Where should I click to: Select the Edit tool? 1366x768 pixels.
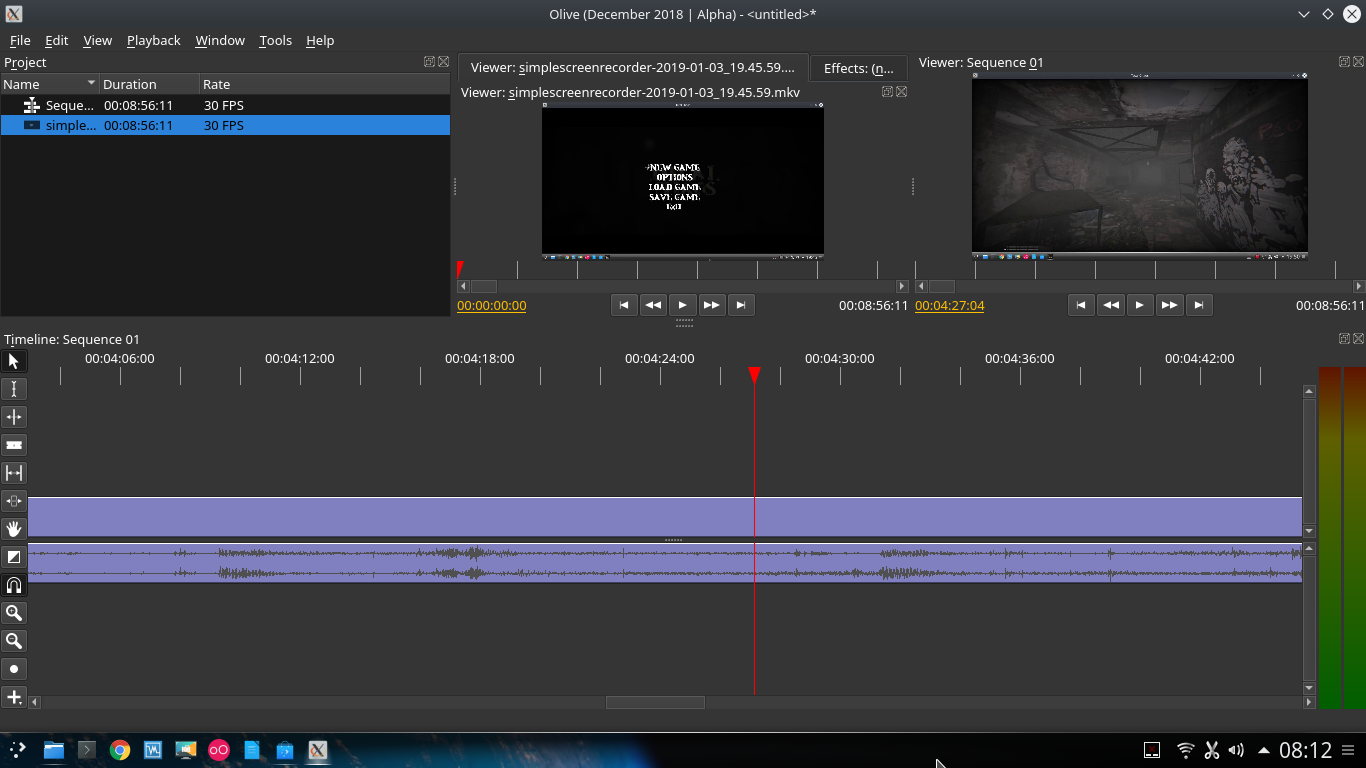[14, 388]
